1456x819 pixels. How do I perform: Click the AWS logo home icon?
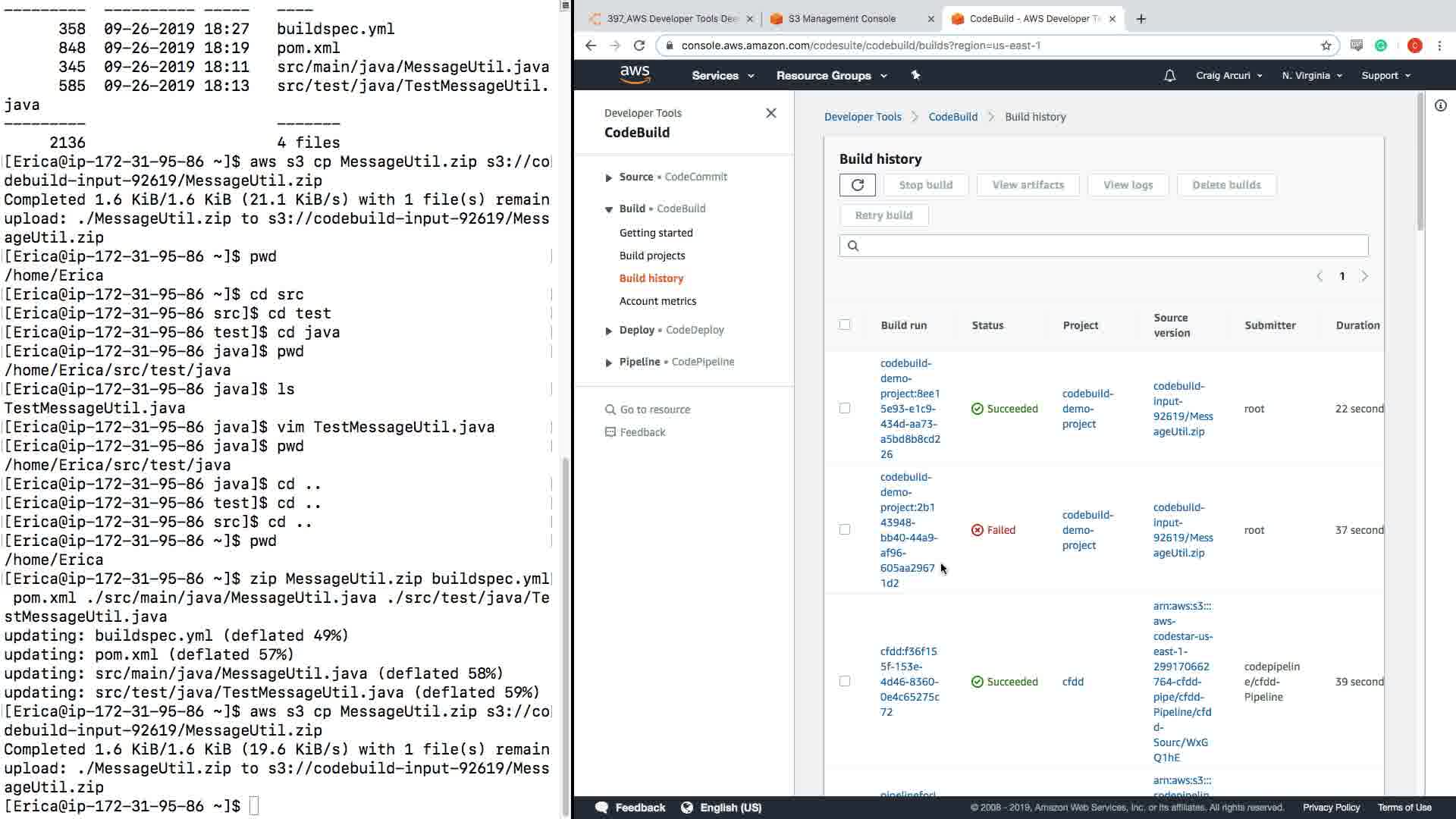click(x=635, y=74)
